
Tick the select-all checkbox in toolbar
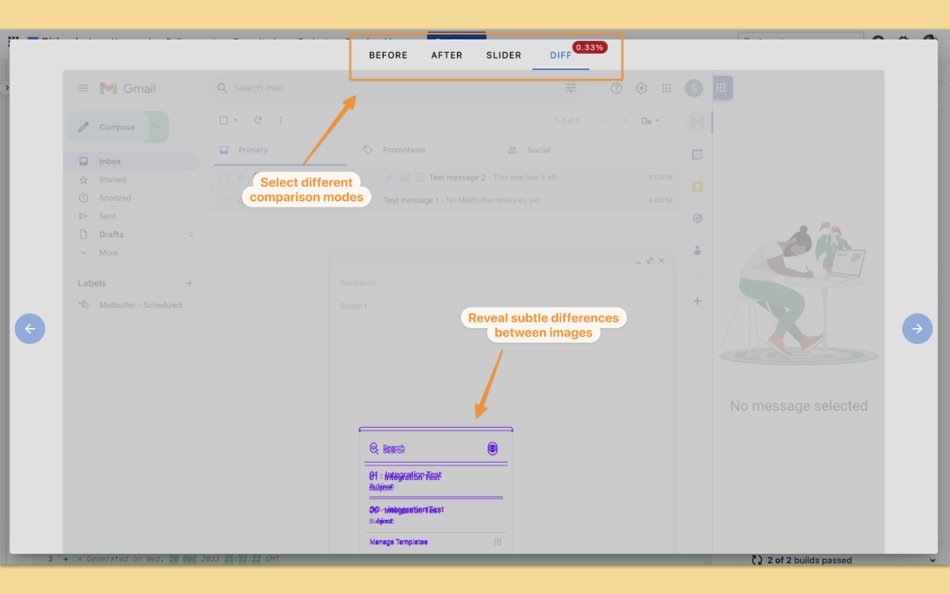pyautogui.click(x=224, y=120)
